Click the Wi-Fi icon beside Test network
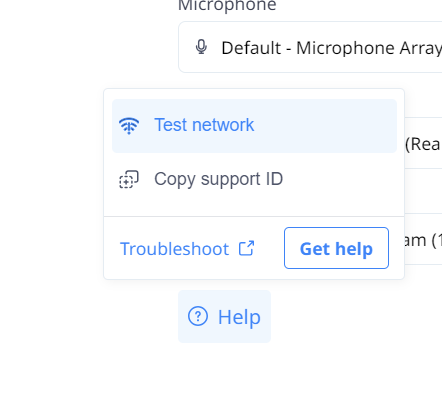Viewport: 442px width, 407px height. (x=129, y=126)
